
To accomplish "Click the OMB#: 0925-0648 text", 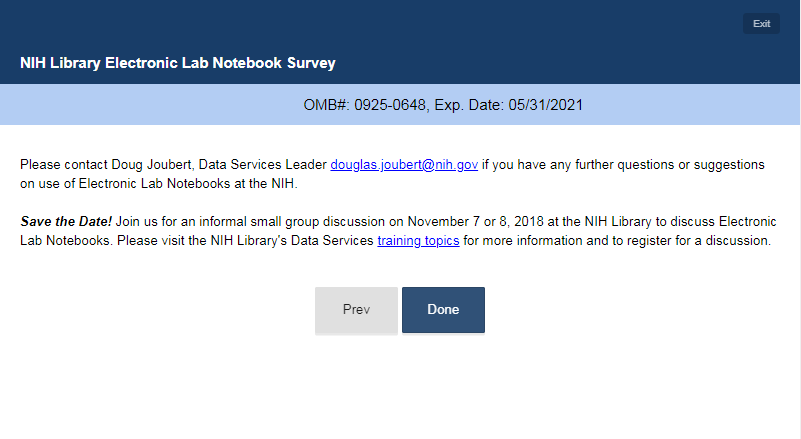I will tap(365, 105).
